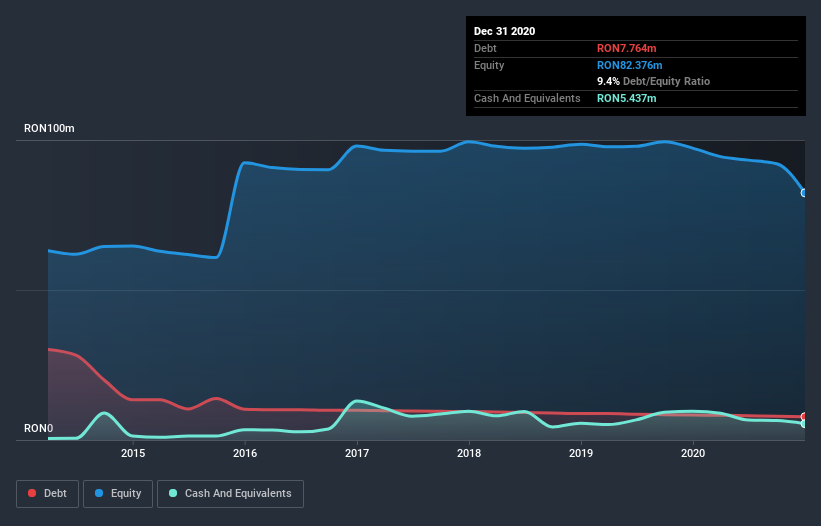Image resolution: width=821 pixels, height=526 pixels.
Task: Click the 2018 x-axis label
Action: click(469, 453)
